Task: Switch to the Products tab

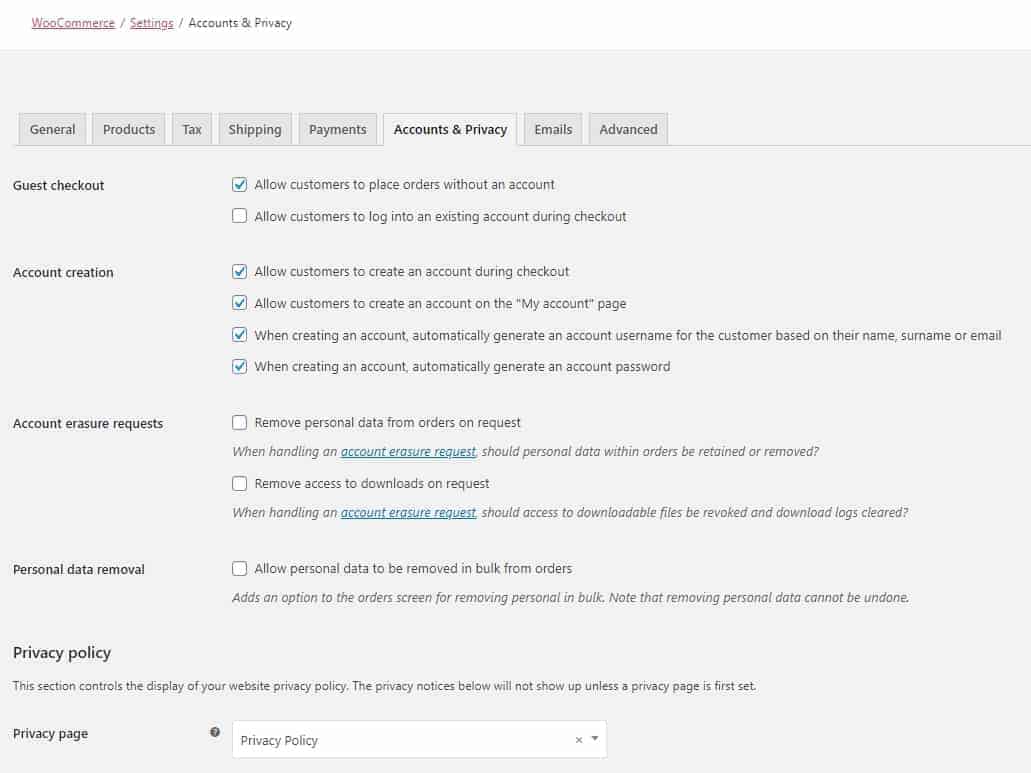Action: tap(129, 129)
